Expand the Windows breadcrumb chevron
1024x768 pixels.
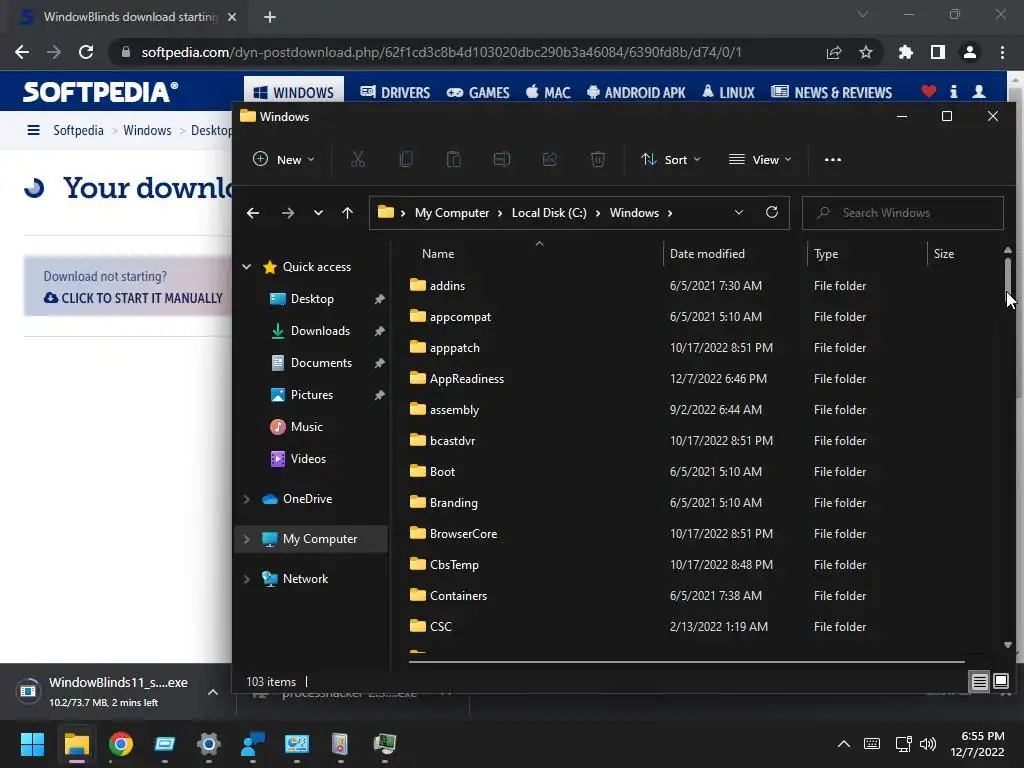670,213
